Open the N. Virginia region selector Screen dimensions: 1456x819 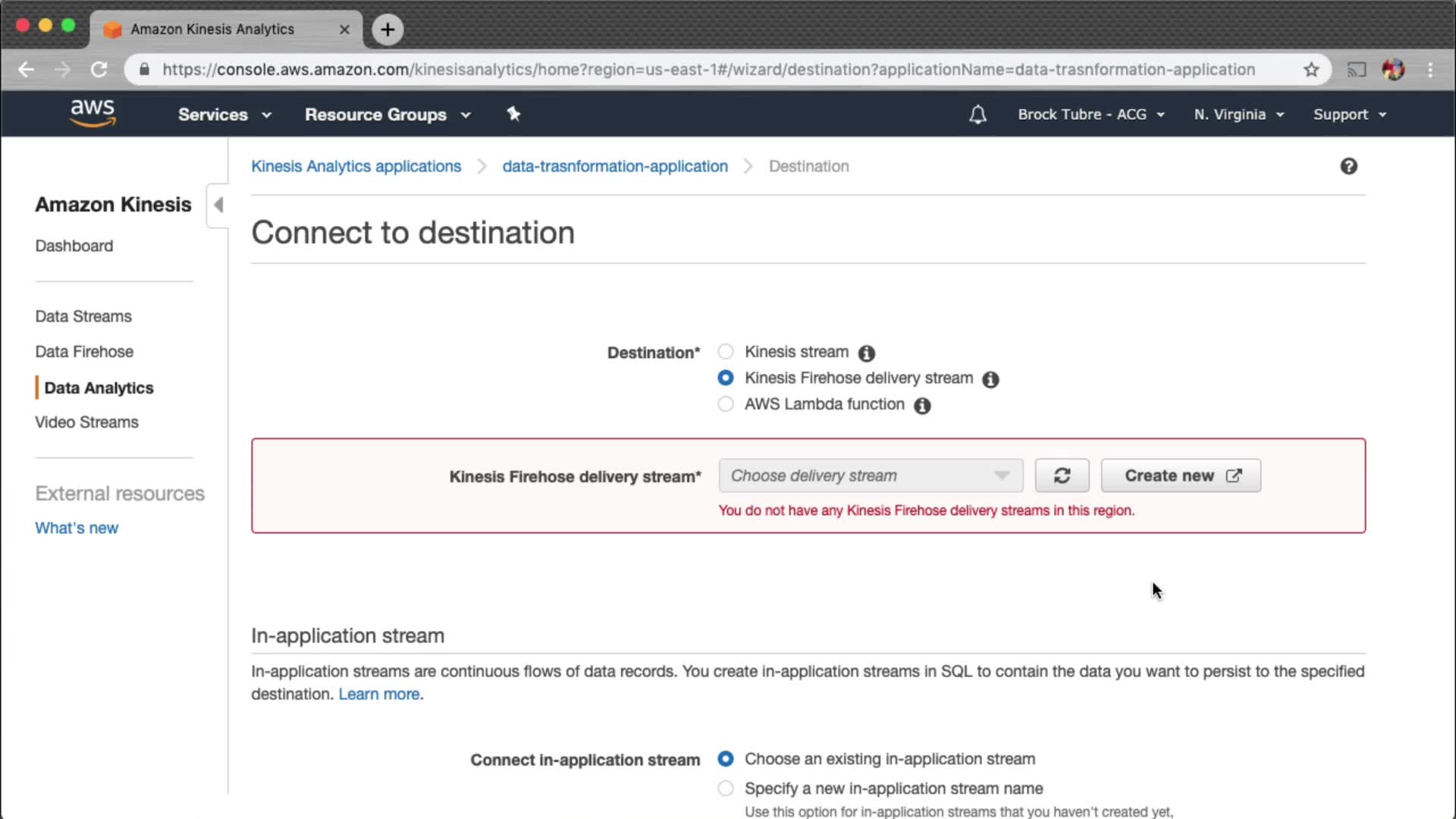point(1238,115)
